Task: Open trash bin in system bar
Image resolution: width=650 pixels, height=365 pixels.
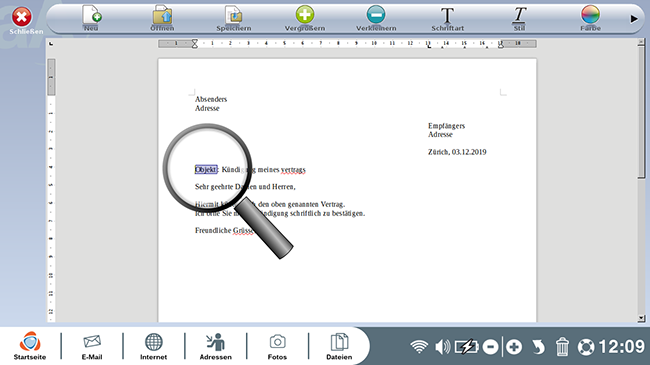Action: coord(562,347)
